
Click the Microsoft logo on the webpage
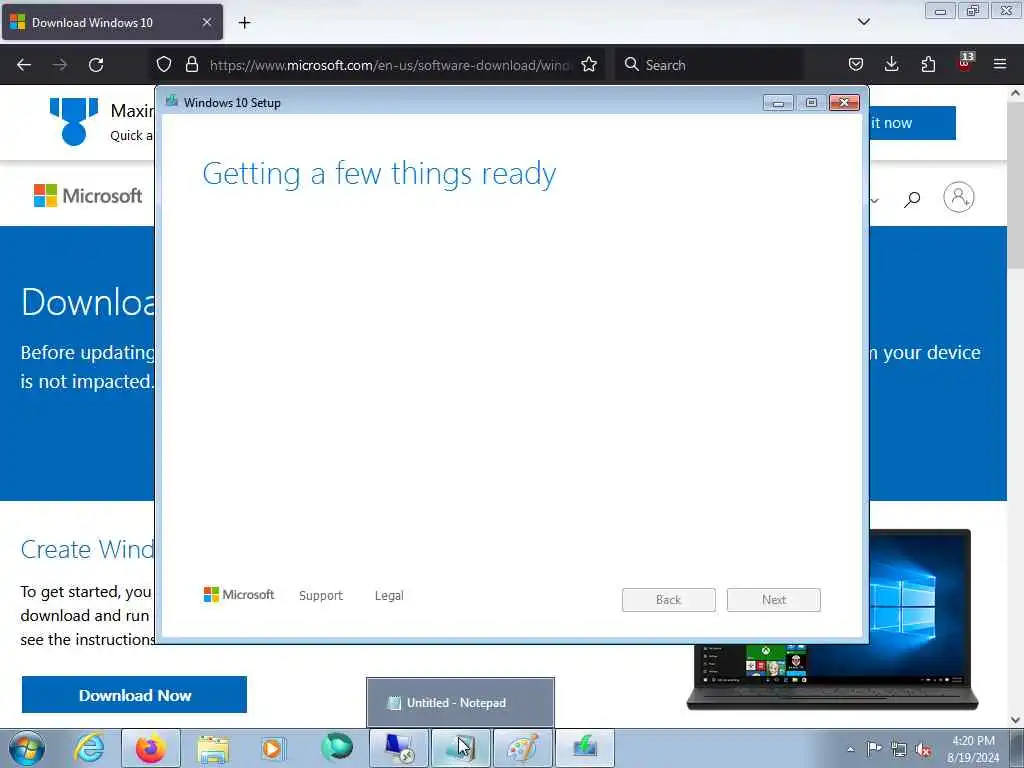tap(88, 195)
